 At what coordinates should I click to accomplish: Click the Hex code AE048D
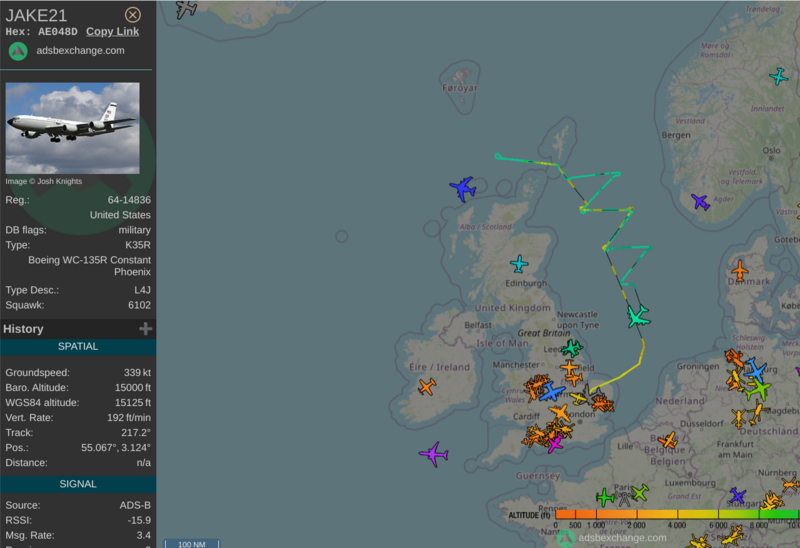click(58, 32)
